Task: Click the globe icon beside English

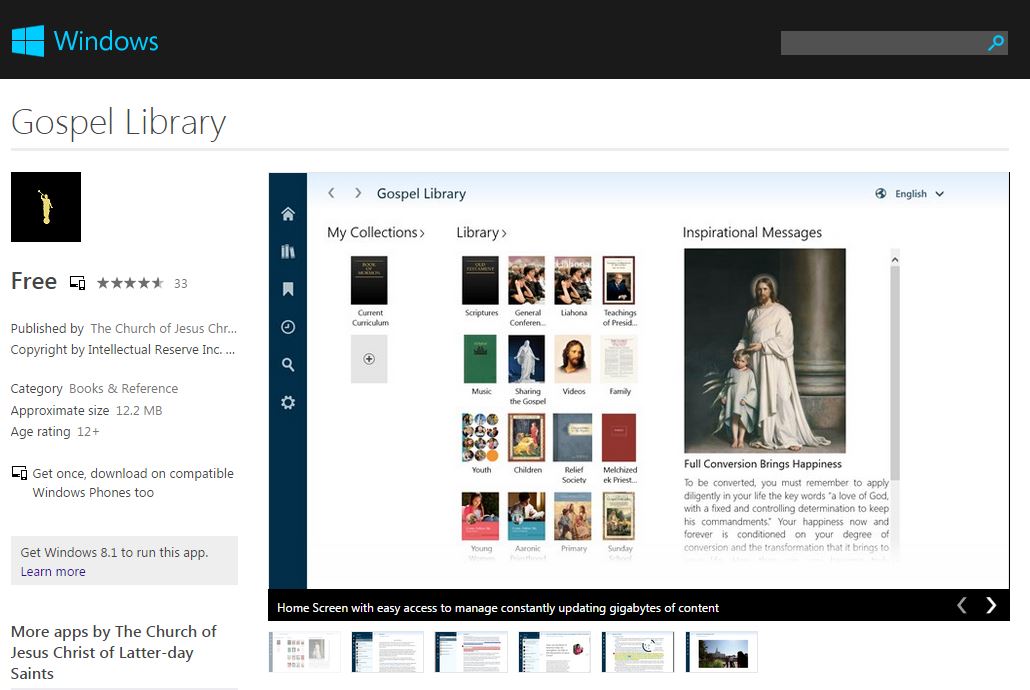Action: click(x=881, y=193)
